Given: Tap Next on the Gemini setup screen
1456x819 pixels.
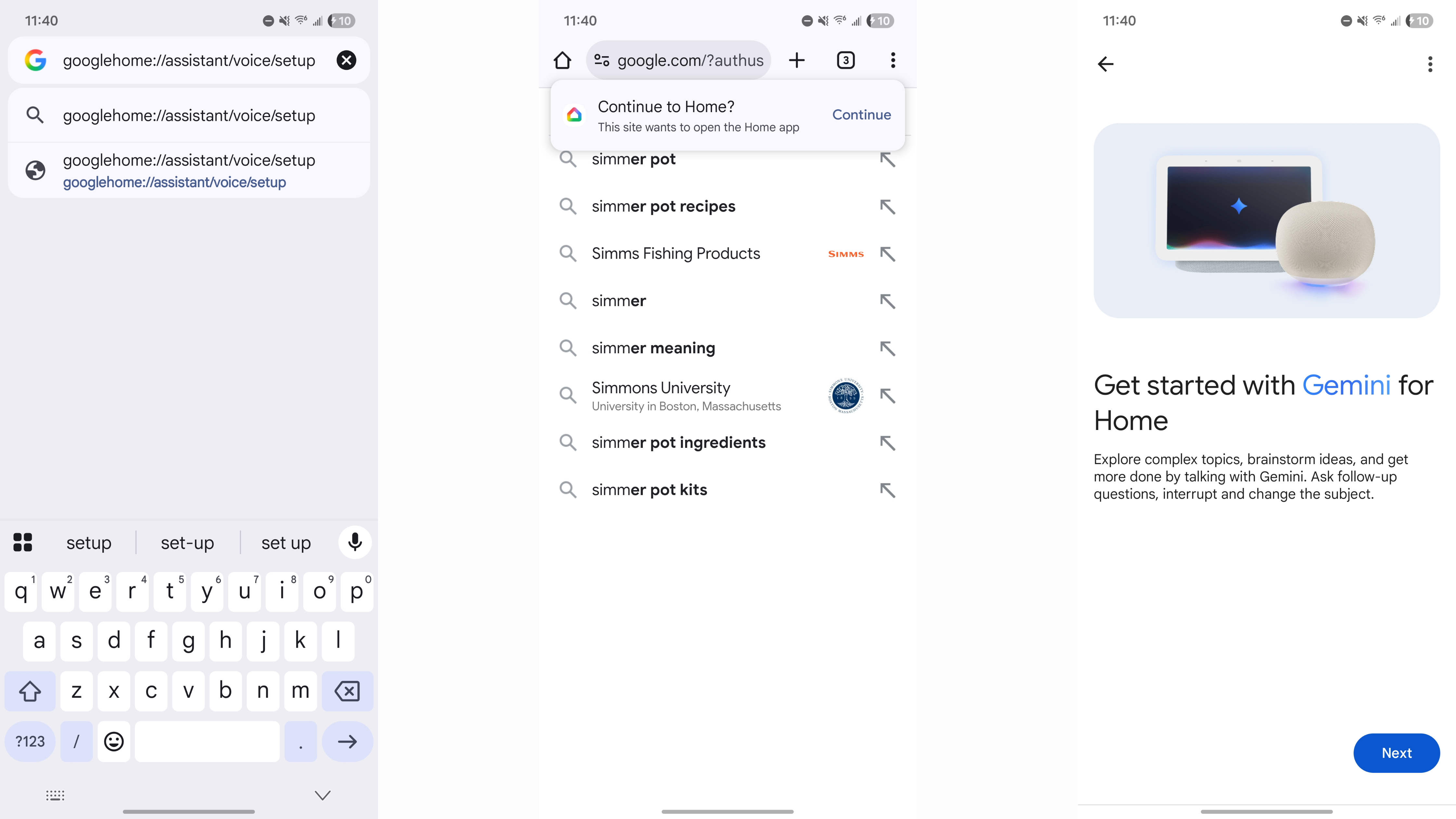Looking at the screenshot, I should [x=1396, y=753].
